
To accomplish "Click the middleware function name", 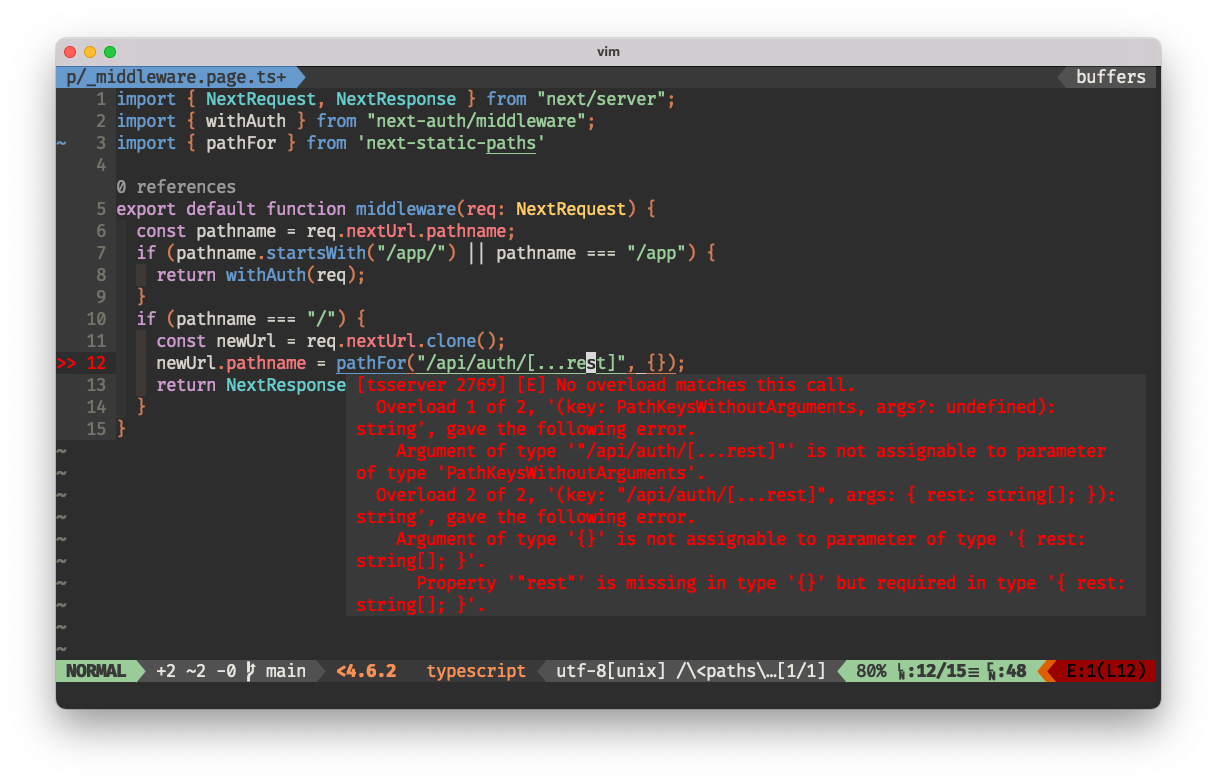I will pyautogui.click(x=406, y=209).
